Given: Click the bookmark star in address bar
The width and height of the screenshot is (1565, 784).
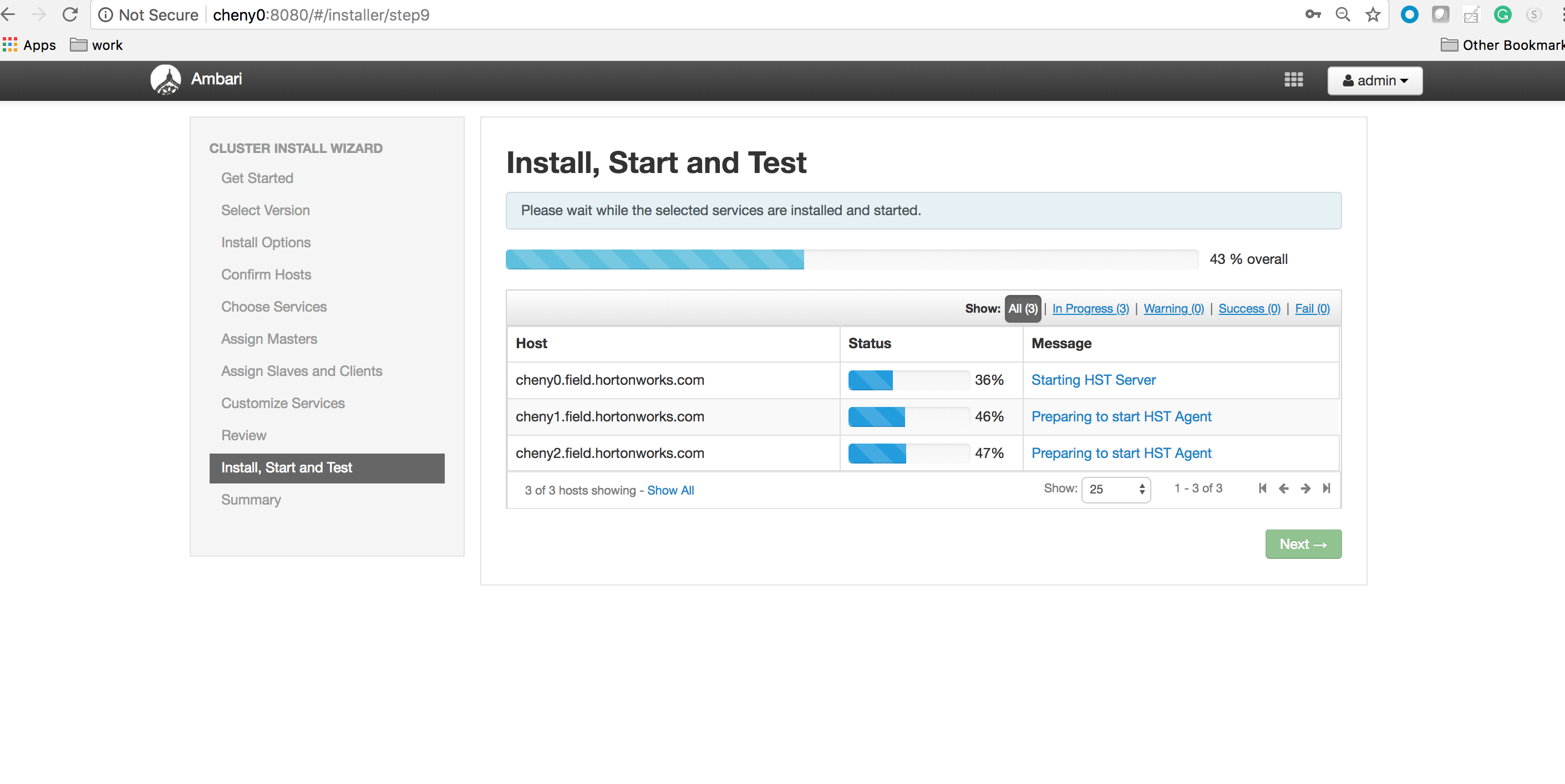Looking at the screenshot, I should pos(1373,14).
